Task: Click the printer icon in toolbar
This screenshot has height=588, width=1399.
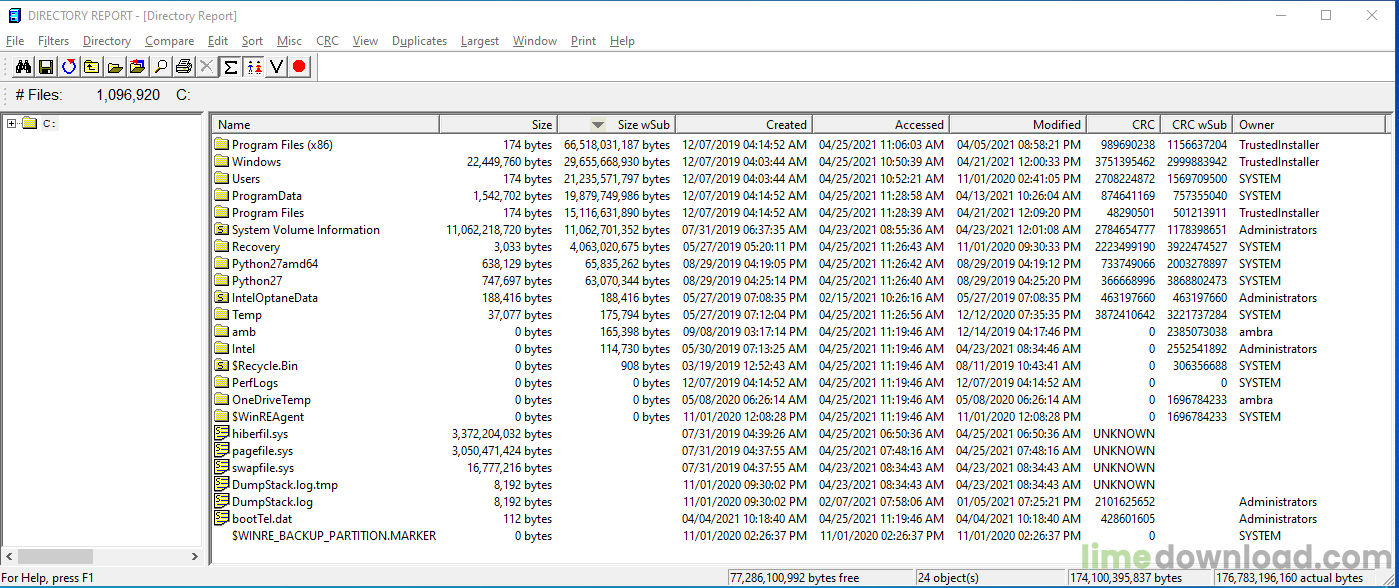Action: coord(183,67)
